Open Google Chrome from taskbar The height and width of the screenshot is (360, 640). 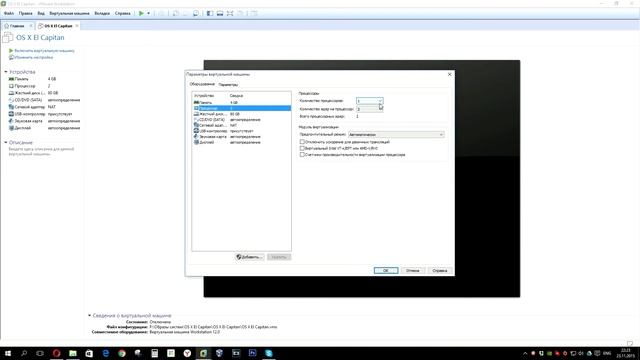(122, 353)
